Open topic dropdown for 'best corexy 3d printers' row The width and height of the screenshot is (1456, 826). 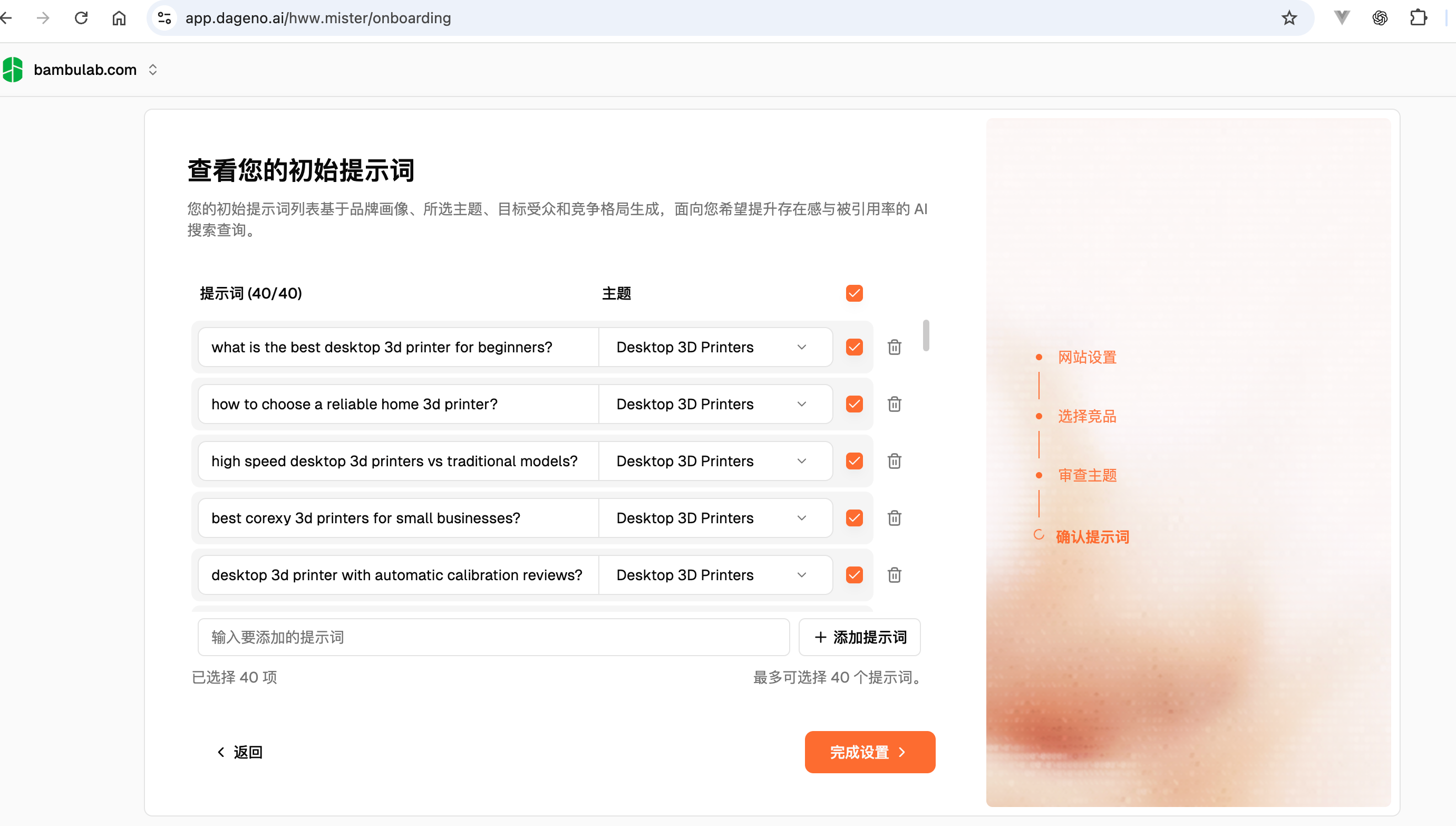(x=715, y=518)
